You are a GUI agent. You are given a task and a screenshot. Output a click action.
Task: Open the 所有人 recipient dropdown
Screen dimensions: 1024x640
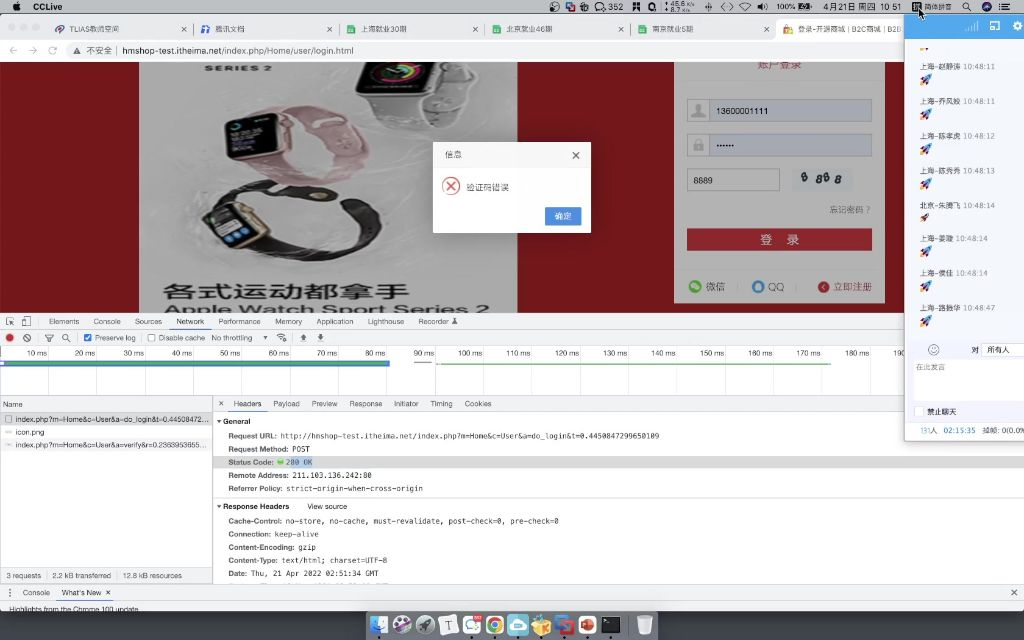(1002, 350)
